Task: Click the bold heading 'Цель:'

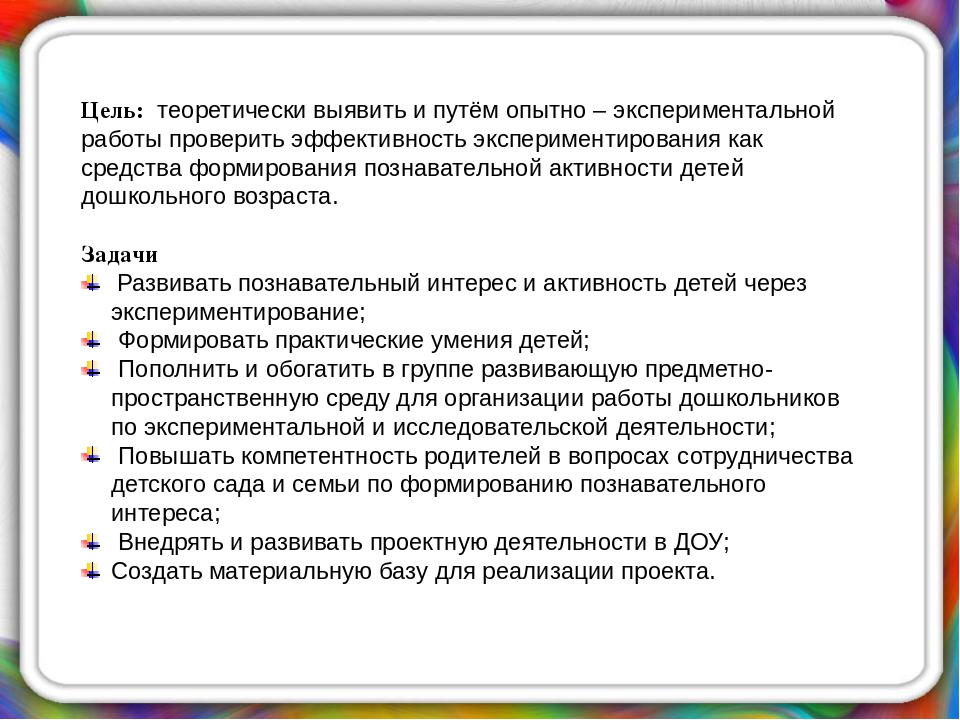Action: pos(113,111)
